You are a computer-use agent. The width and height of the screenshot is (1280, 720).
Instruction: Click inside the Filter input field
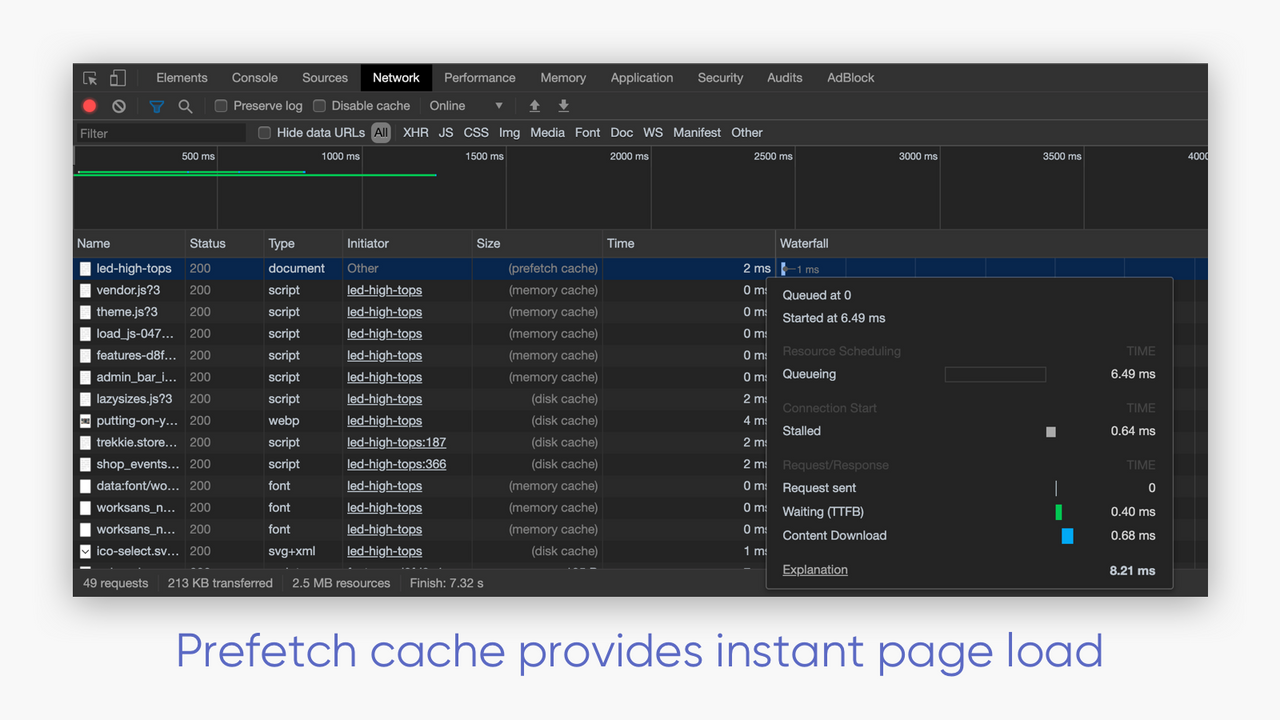(x=160, y=132)
